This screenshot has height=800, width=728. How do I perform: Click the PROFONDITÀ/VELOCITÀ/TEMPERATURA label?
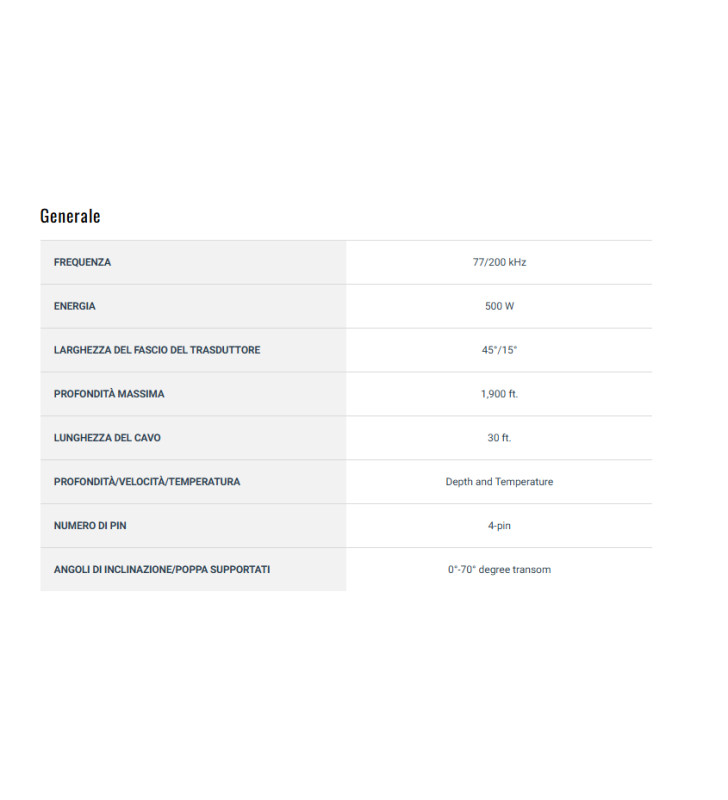click(x=147, y=482)
